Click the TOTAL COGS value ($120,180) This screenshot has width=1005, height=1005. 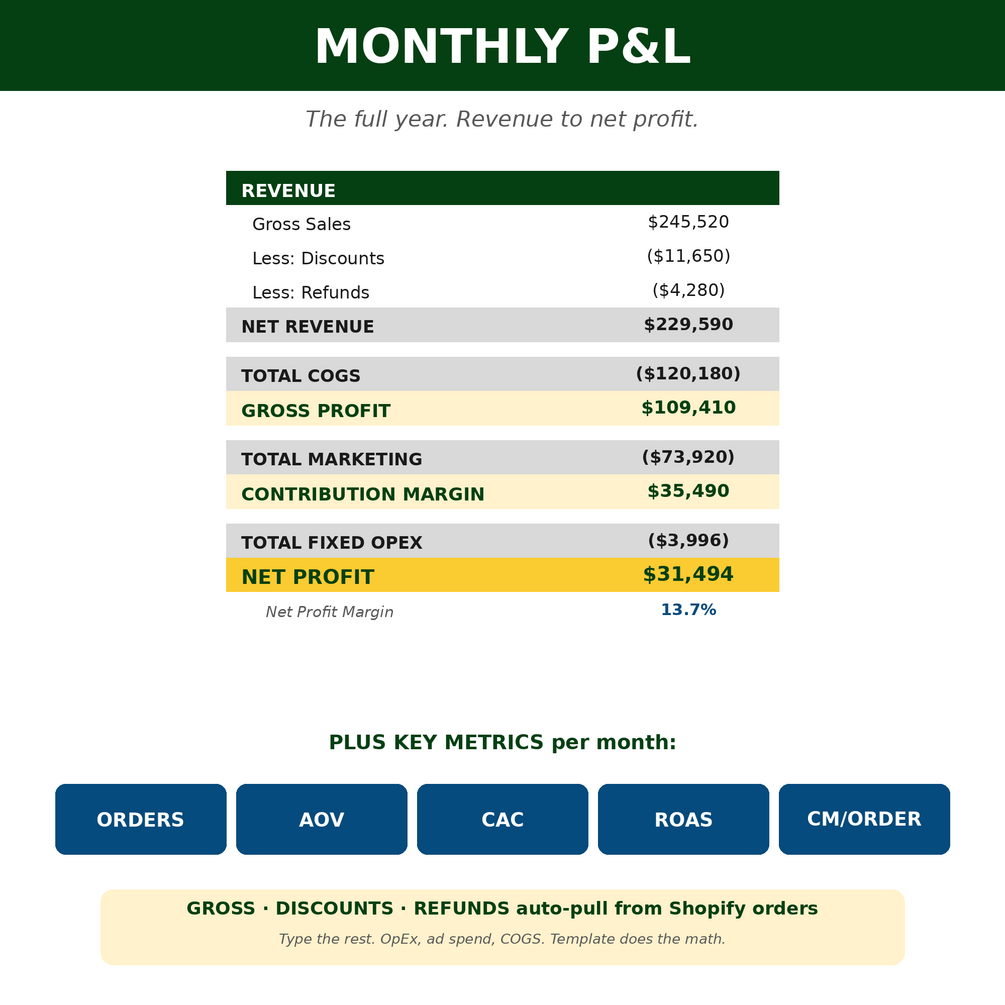click(x=688, y=374)
